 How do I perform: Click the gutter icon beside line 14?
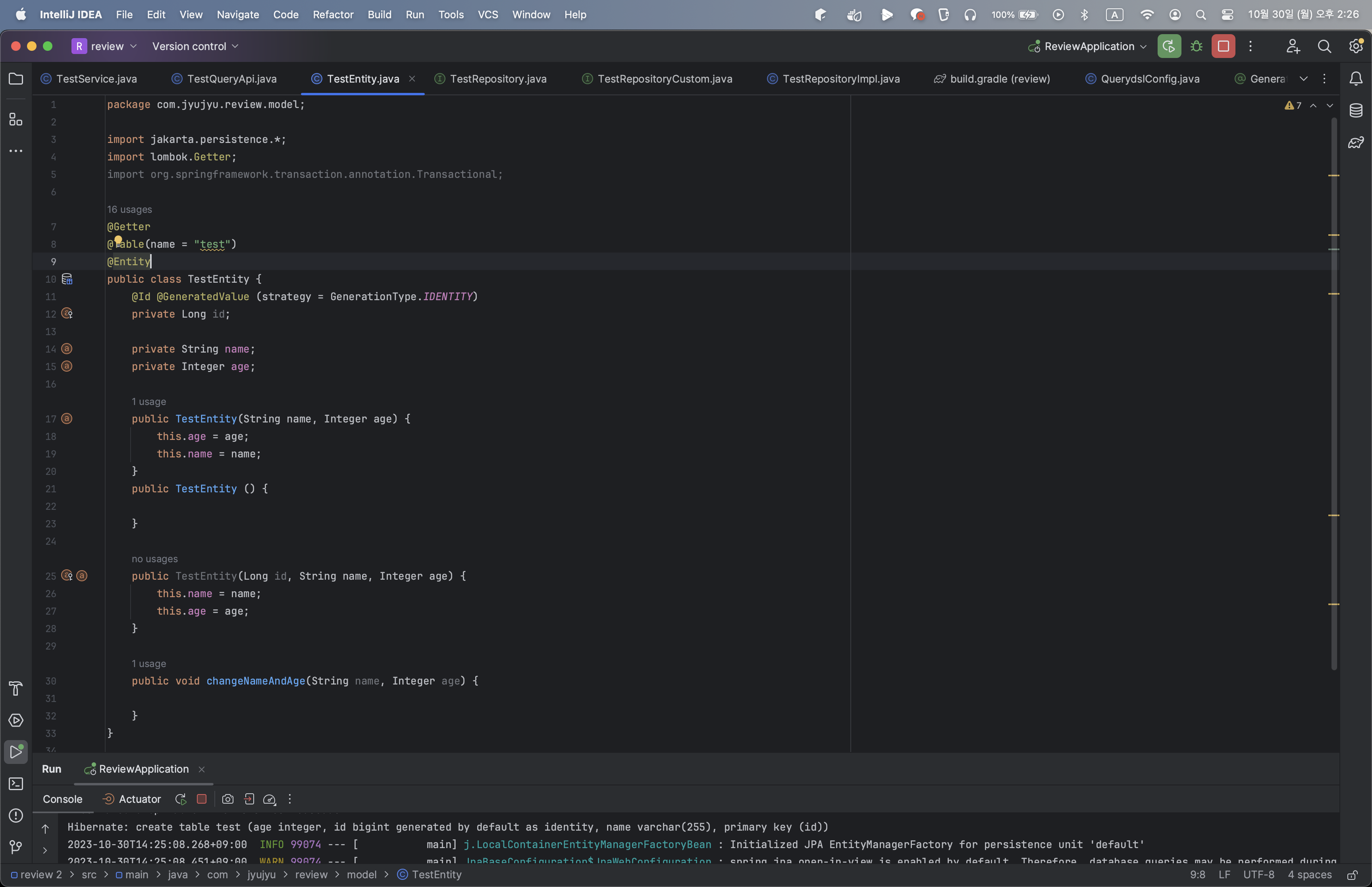point(67,349)
